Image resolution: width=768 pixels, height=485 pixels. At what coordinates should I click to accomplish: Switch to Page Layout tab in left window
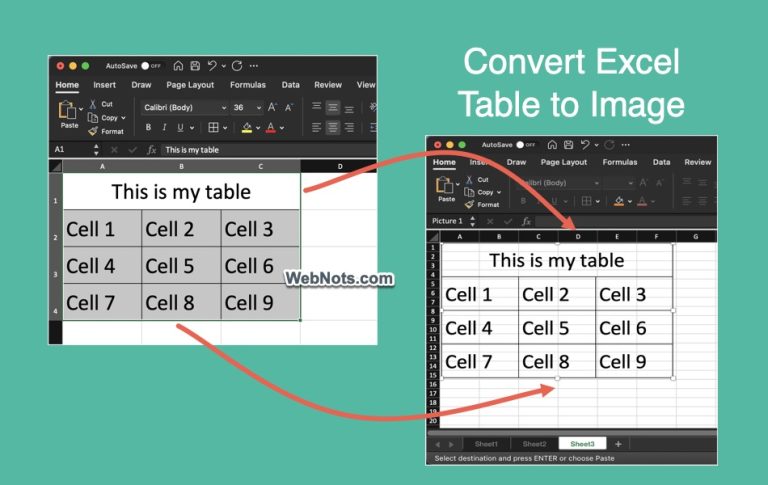tap(190, 85)
